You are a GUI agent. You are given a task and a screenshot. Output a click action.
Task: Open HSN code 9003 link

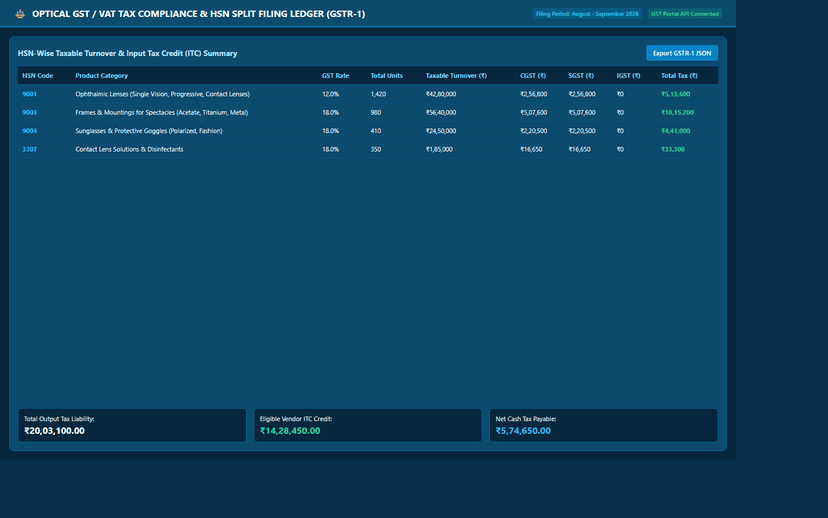click(30, 112)
